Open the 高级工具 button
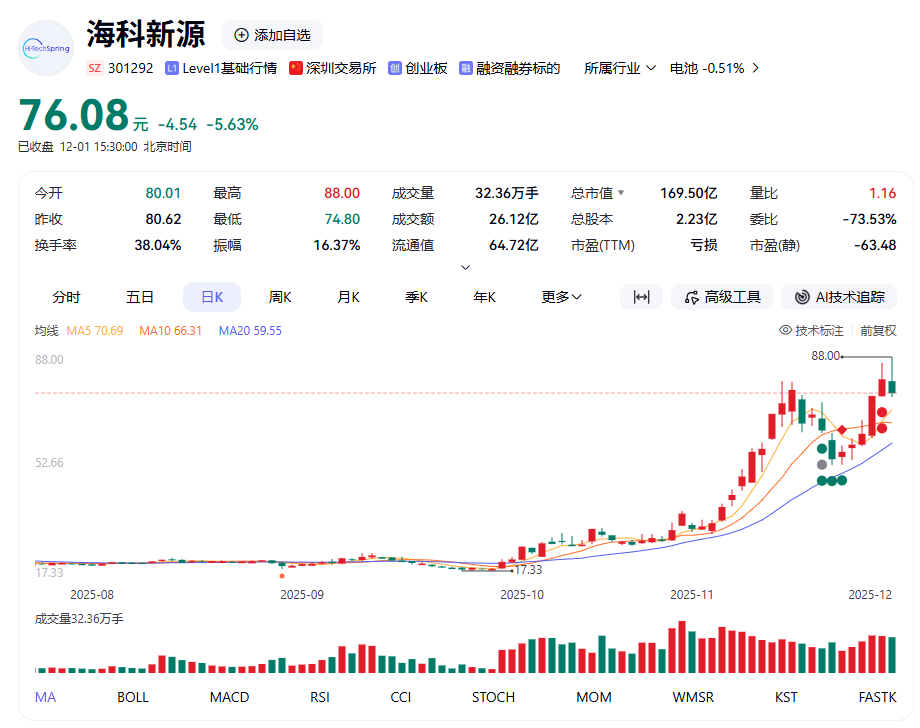Screen dimensions: 920x728 [722, 297]
